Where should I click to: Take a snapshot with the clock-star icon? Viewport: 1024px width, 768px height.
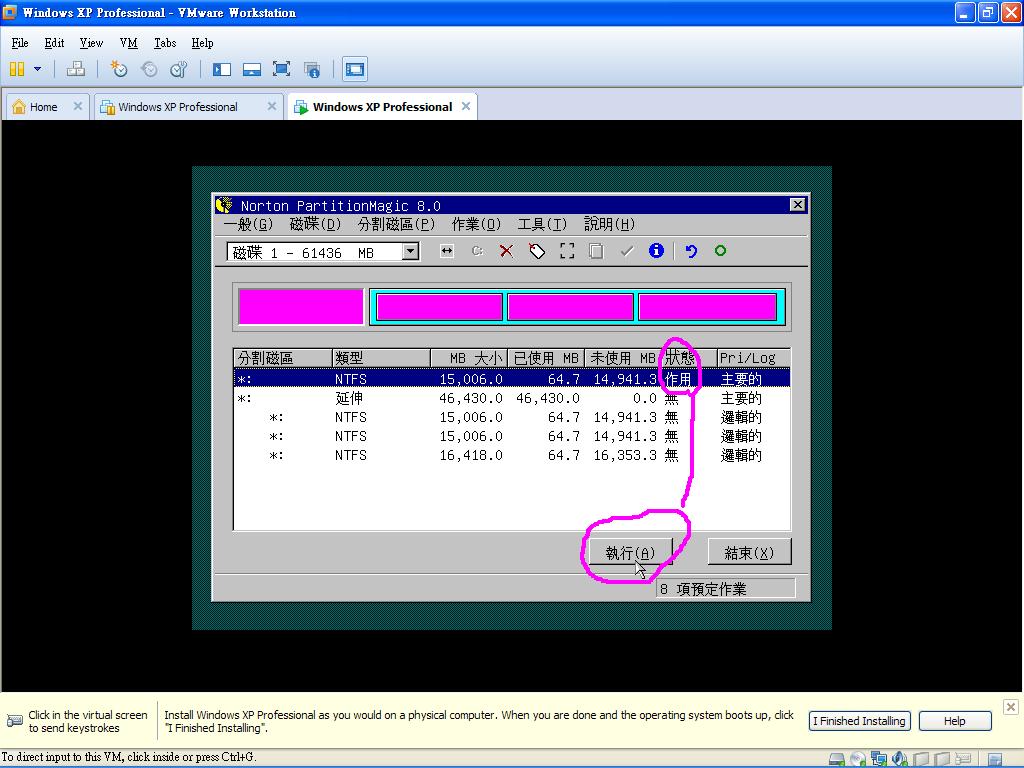pyautogui.click(x=118, y=69)
